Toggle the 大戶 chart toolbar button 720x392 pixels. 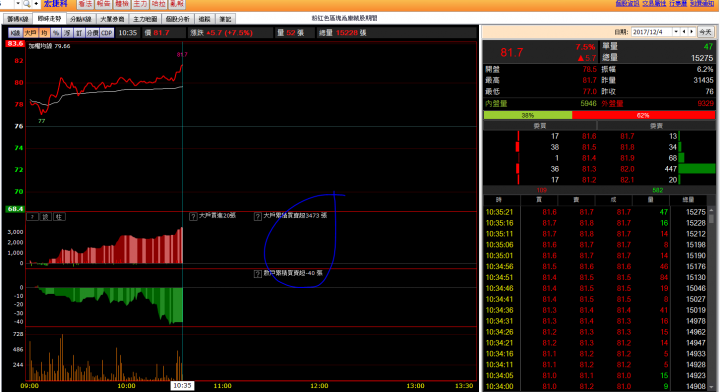coord(30,33)
